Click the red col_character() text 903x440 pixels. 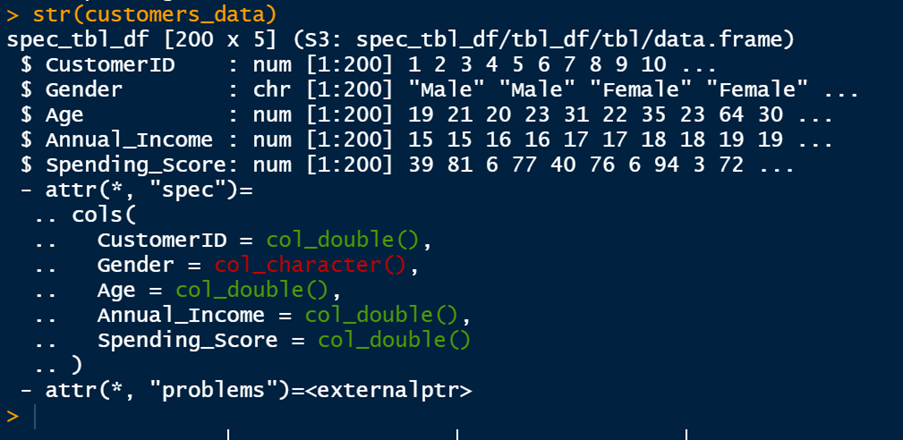310,265
